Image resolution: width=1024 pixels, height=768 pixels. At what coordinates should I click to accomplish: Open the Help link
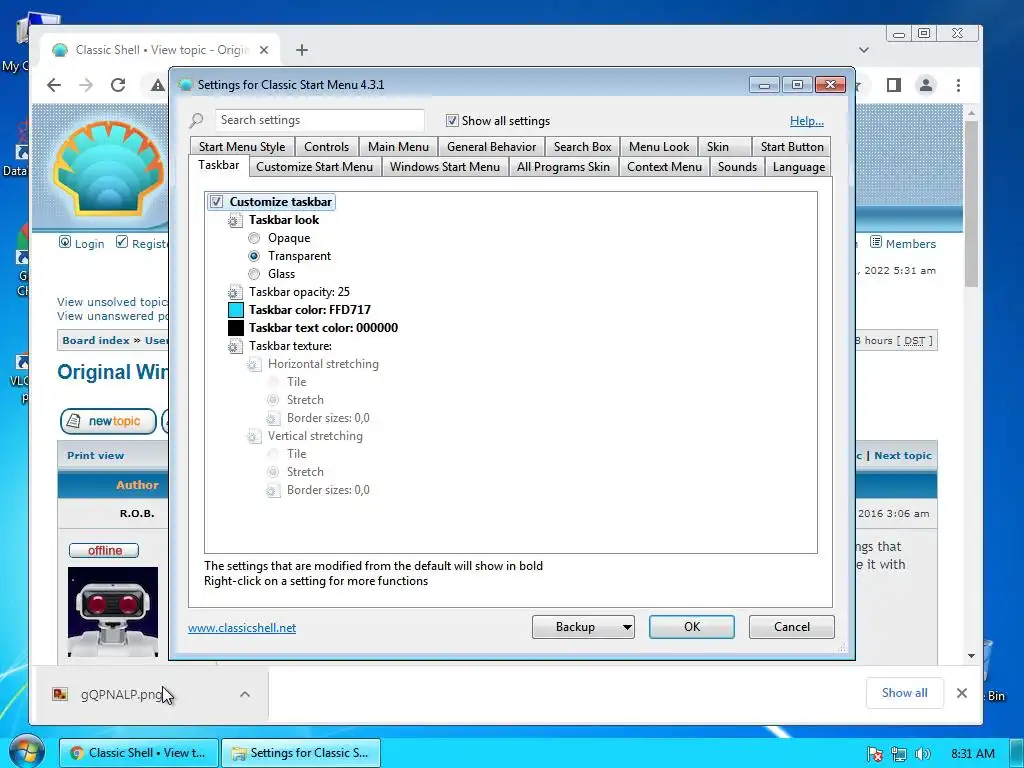[x=807, y=121]
